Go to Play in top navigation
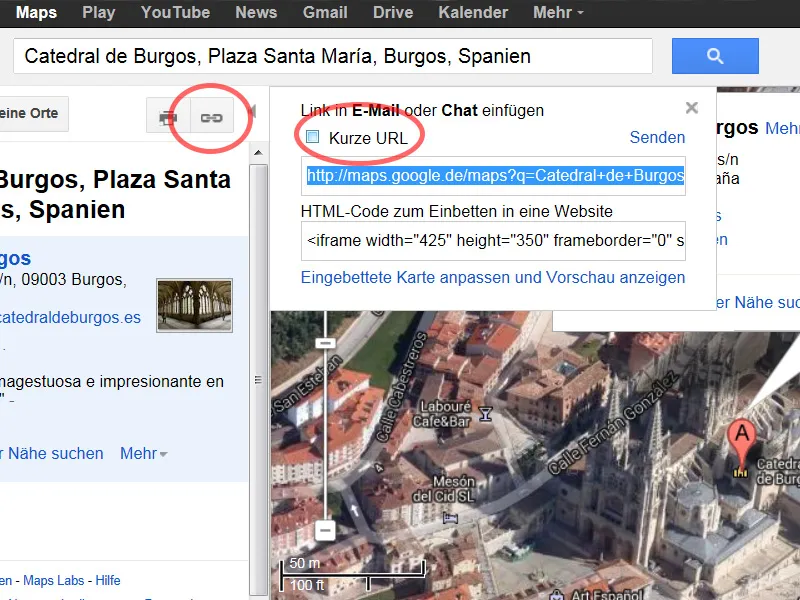The height and width of the screenshot is (600, 800). click(x=98, y=12)
